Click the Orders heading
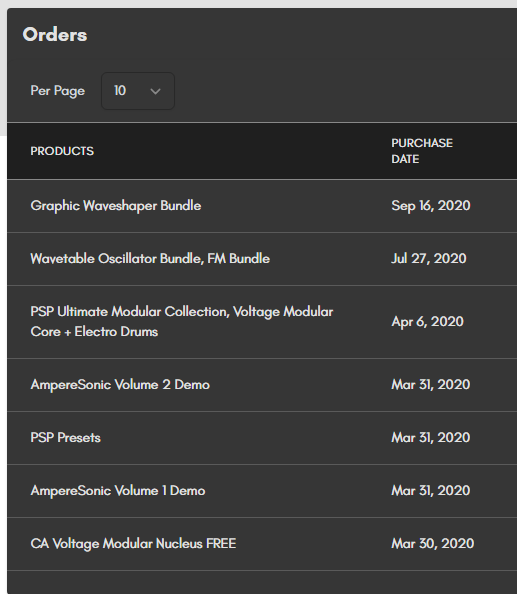This screenshot has height=594, width=517. tap(55, 35)
